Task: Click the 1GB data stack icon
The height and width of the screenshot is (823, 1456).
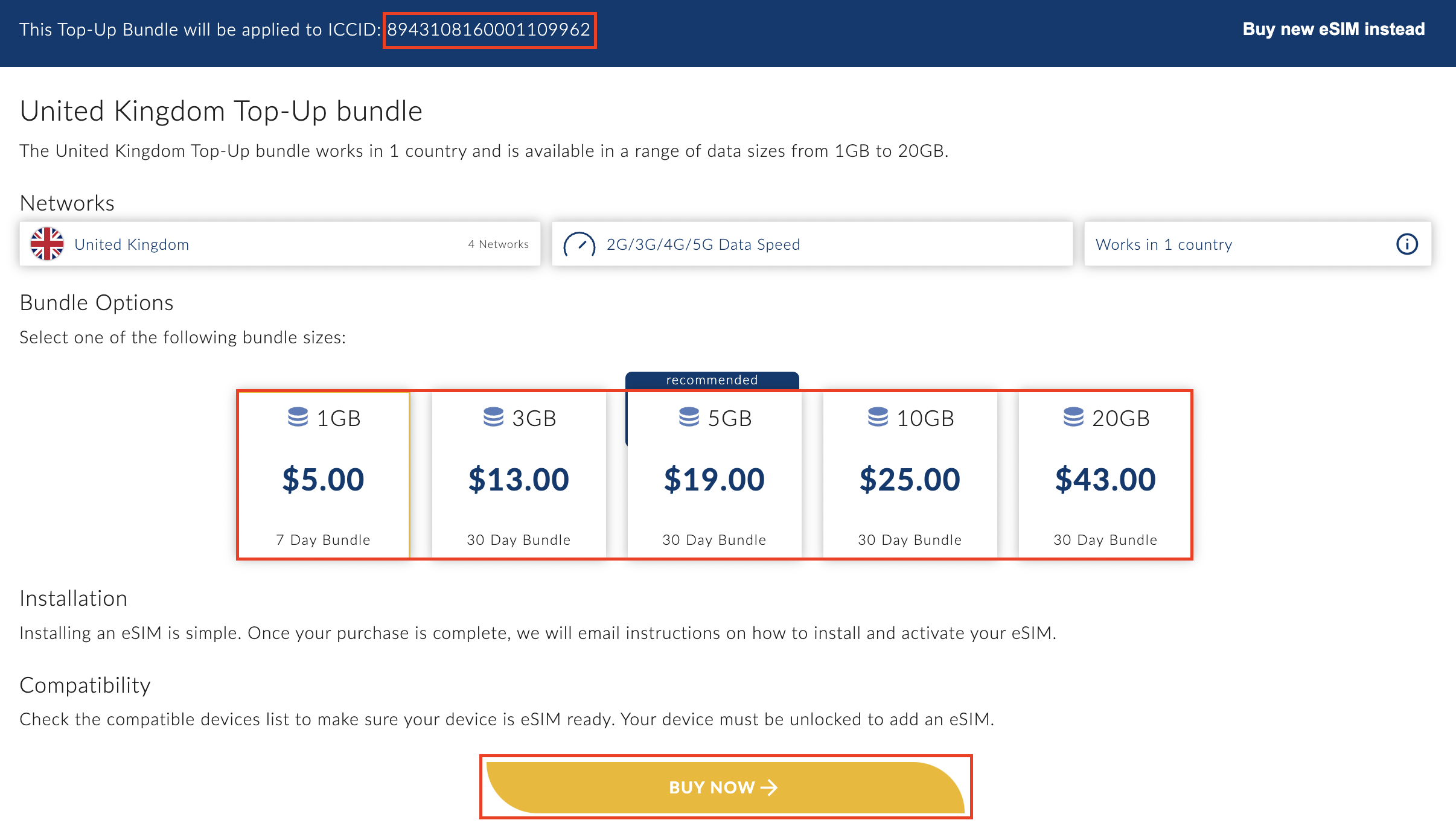Action: click(x=298, y=417)
